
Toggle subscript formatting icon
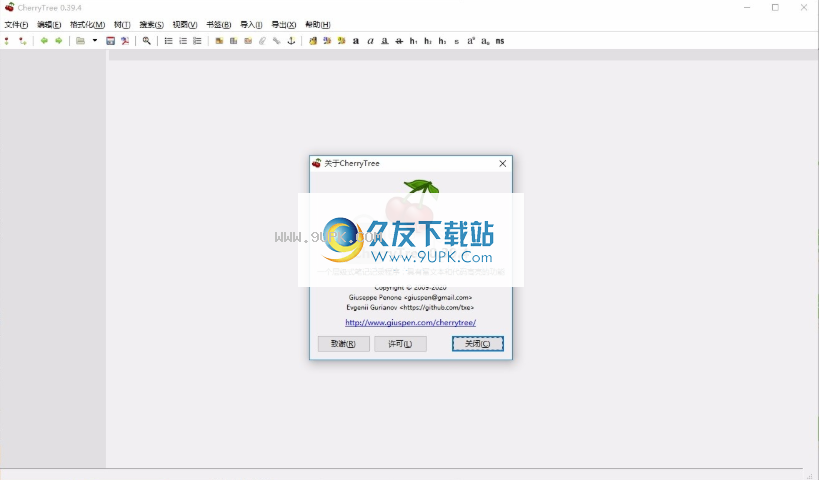coord(485,41)
